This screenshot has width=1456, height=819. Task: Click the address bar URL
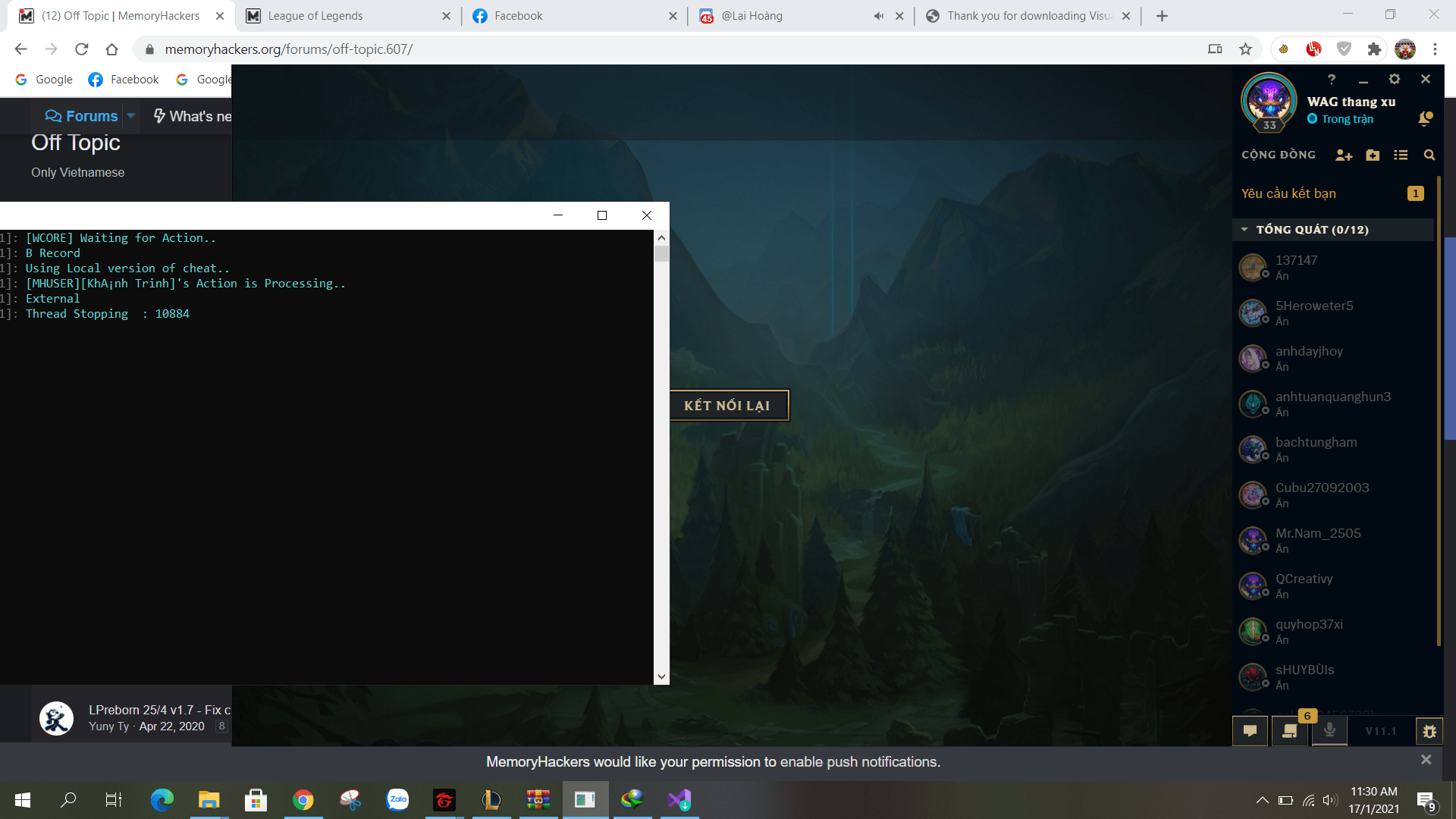[289, 49]
